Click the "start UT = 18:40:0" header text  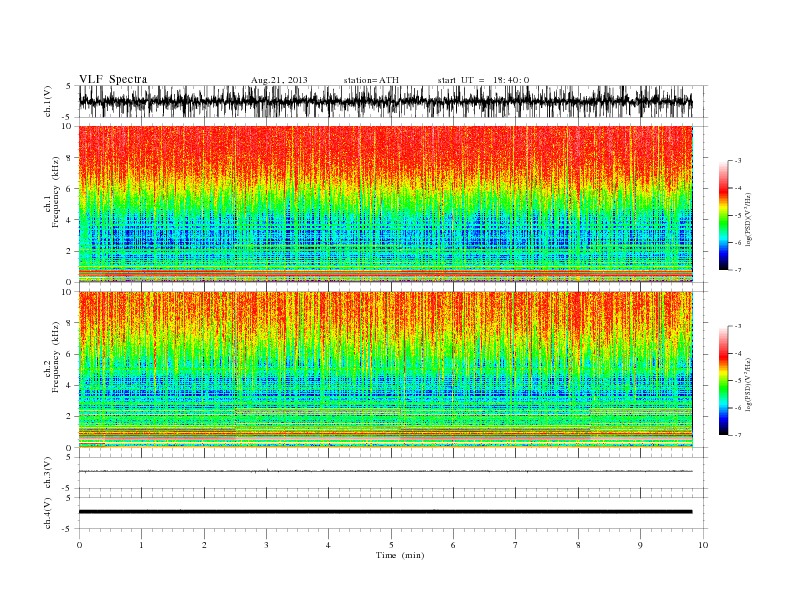point(483,80)
